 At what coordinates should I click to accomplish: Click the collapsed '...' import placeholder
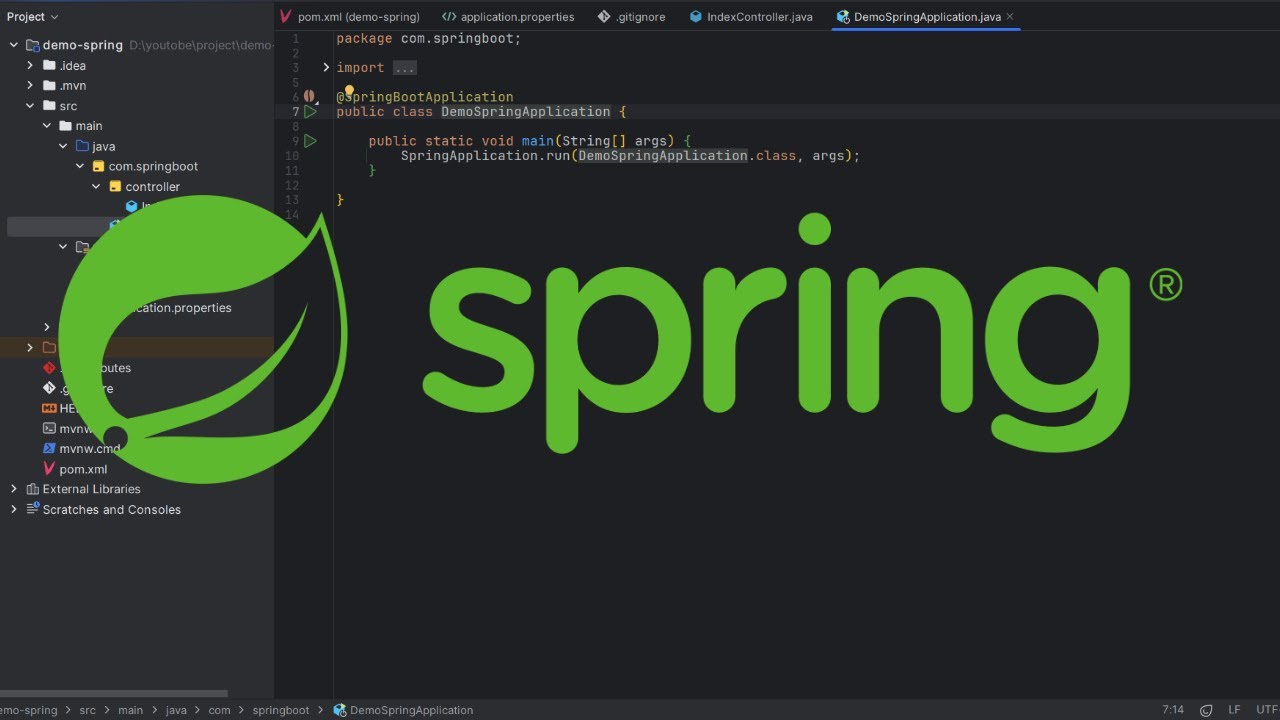pyautogui.click(x=404, y=68)
